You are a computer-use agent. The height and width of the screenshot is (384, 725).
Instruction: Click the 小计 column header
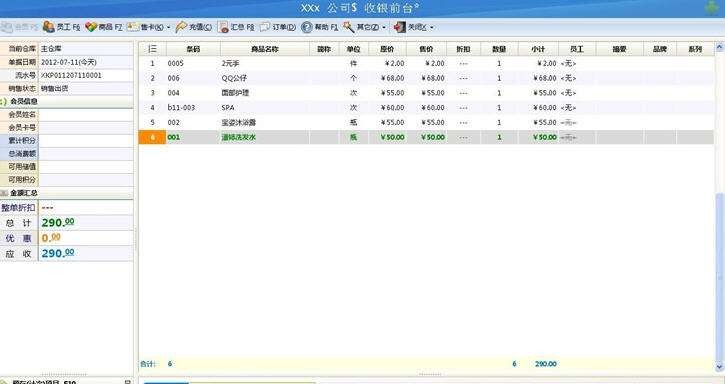coord(538,49)
